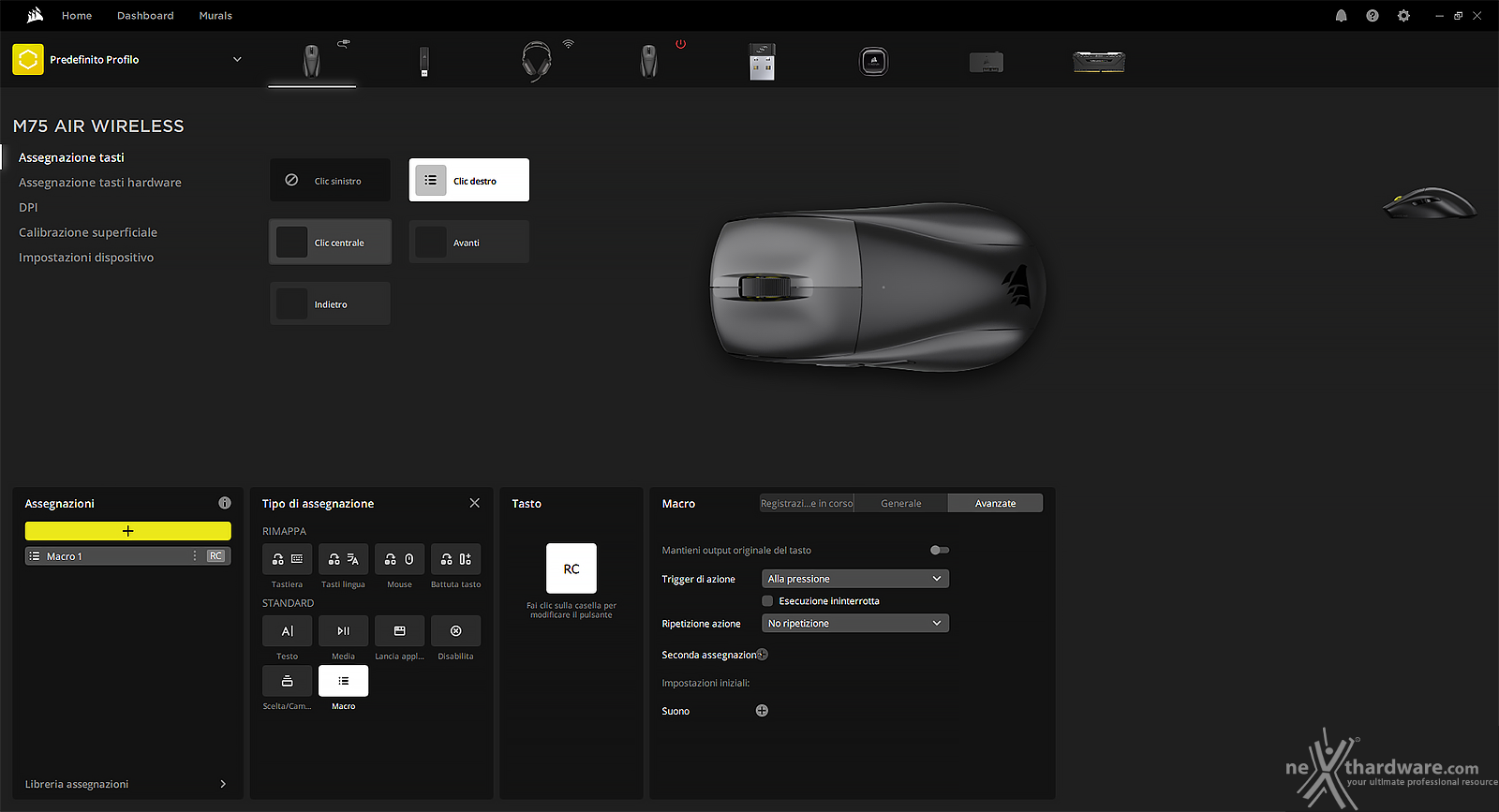Image resolution: width=1499 pixels, height=812 pixels.
Task: Select the M75 Air Wireless mouse device
Action: (x=312, y=61)
